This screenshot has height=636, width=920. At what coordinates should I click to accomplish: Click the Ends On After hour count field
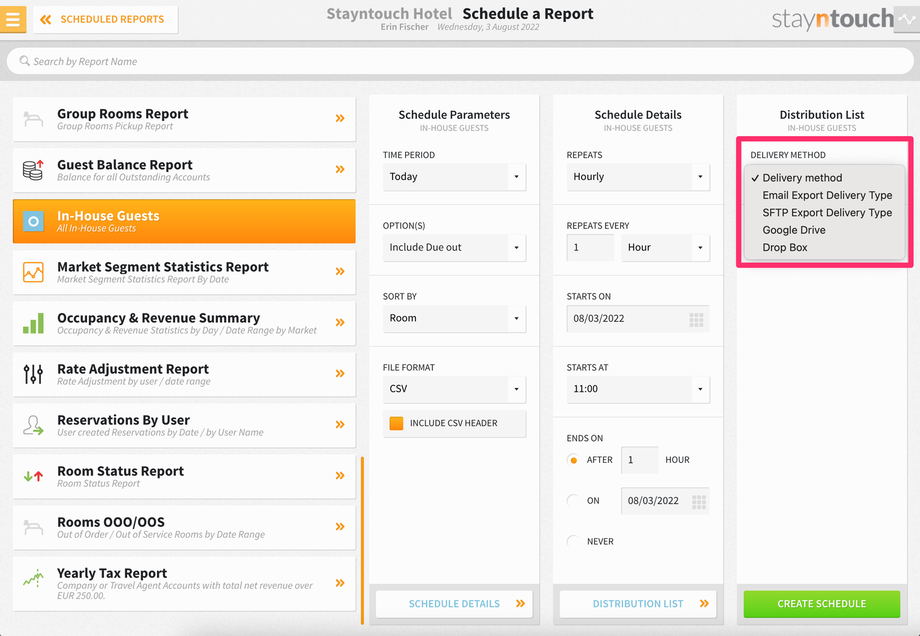tap(640, 460)
